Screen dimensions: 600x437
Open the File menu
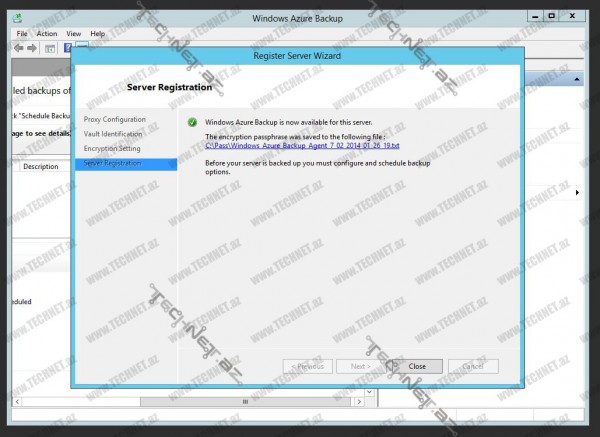(22, 34)
